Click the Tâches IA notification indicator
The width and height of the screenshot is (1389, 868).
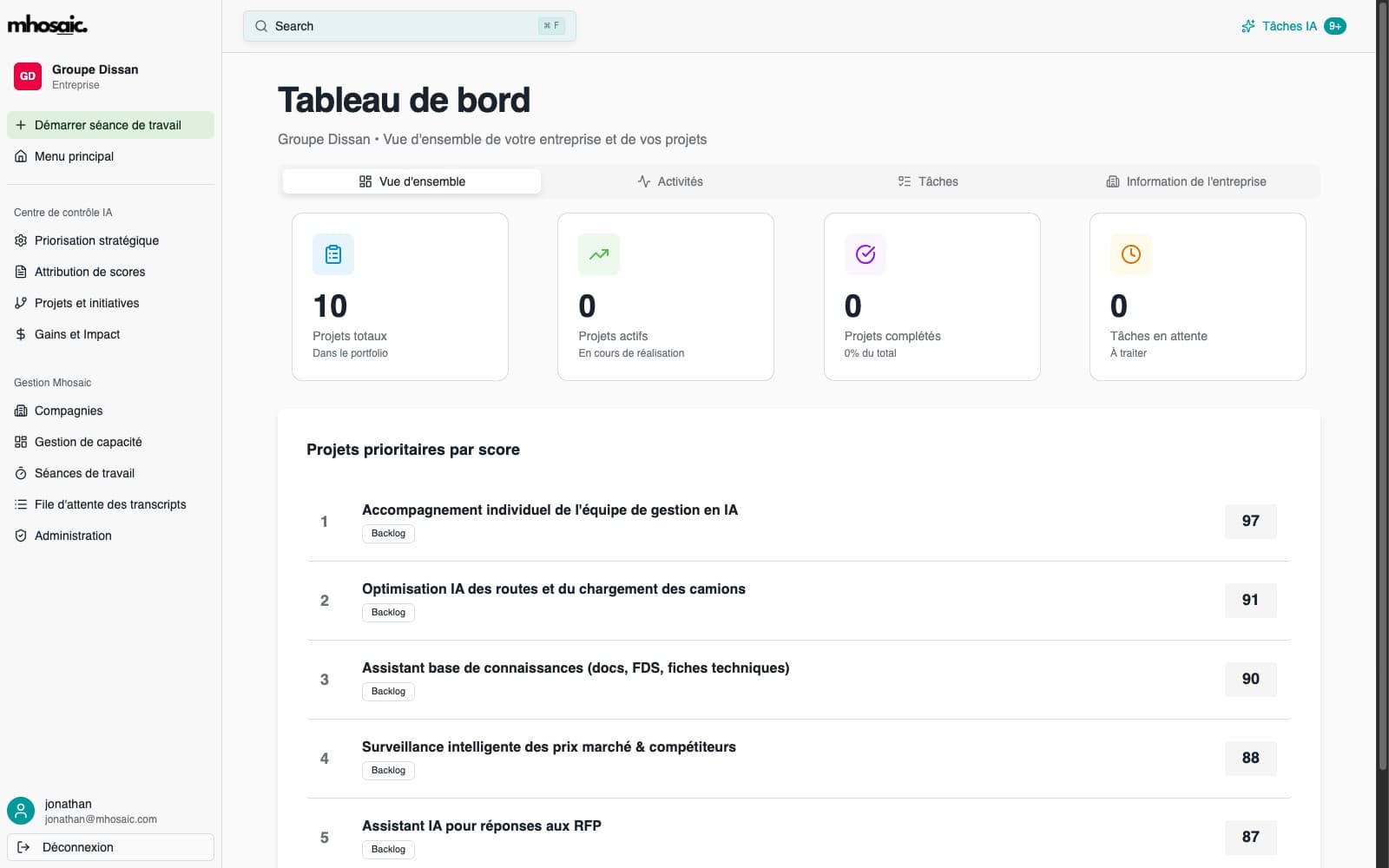tap(1293, 26)
